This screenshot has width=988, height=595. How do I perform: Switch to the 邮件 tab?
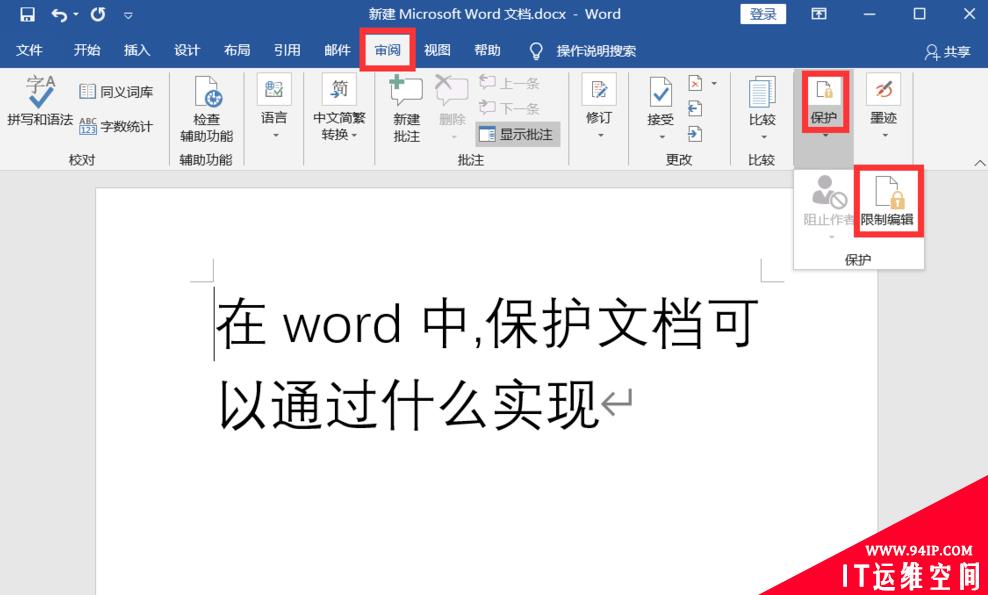pyautogui.click(x=337, y=50)
